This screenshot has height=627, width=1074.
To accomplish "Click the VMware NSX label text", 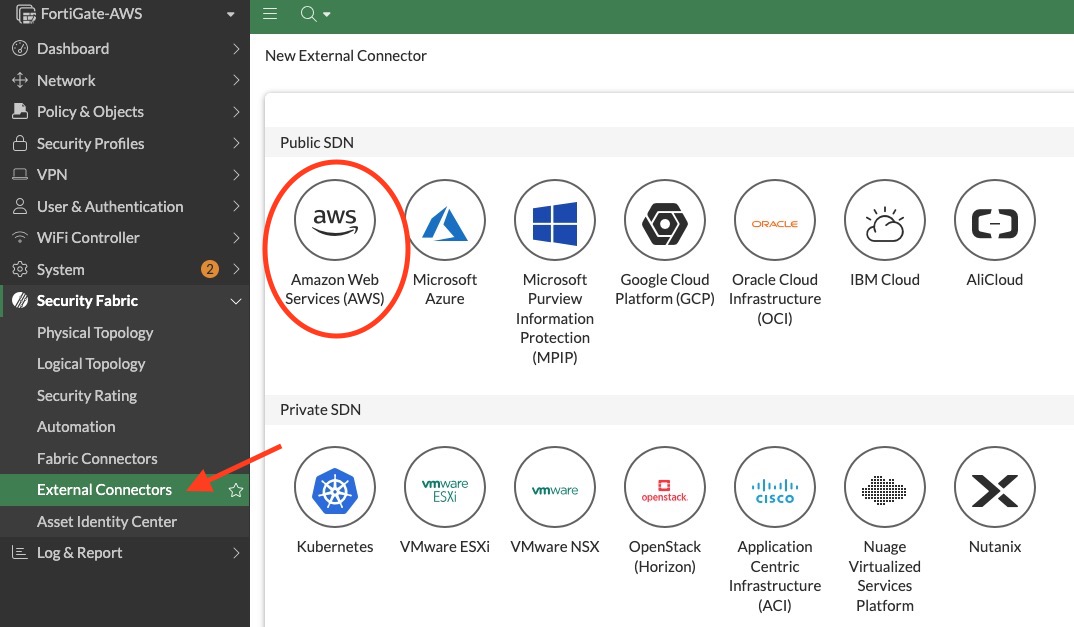I will [555, 547].
